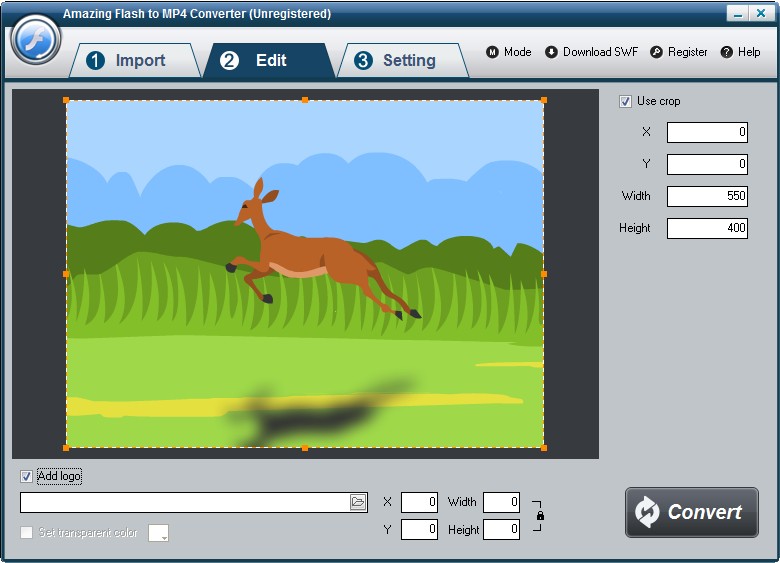Open the transparent color swatch dropdown
This screenshot has width=780, height=563.
pos(158,533)
